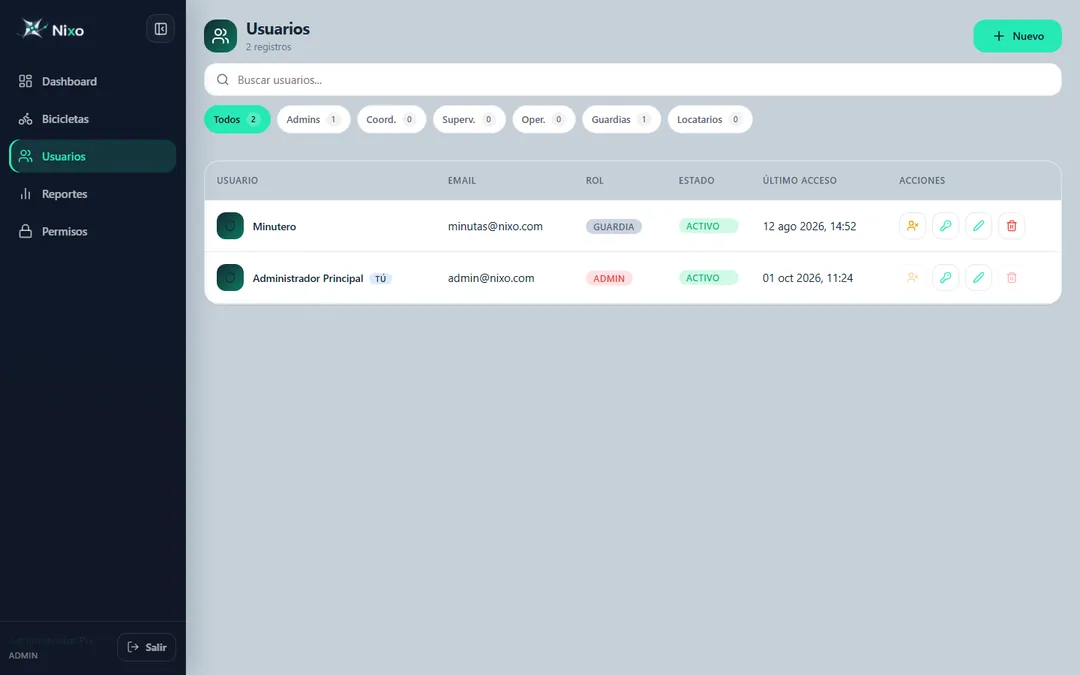Viewport: 1080px width, 675px height.
Task: Select the Todos filter tab
Action: point(237,119)
